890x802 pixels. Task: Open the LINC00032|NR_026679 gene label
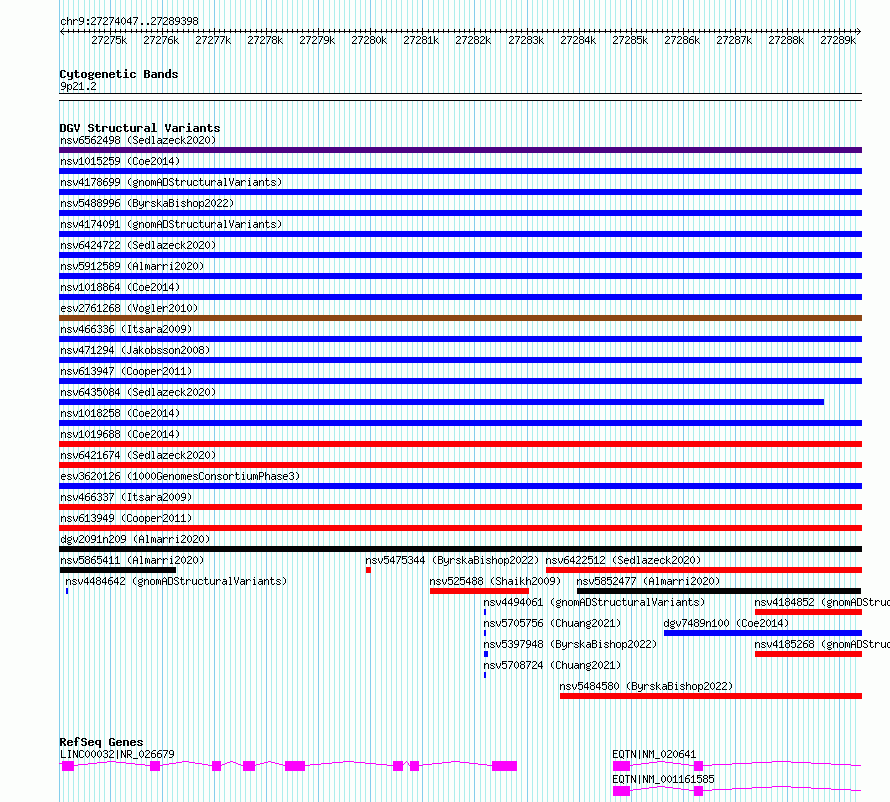coord(117,754)
